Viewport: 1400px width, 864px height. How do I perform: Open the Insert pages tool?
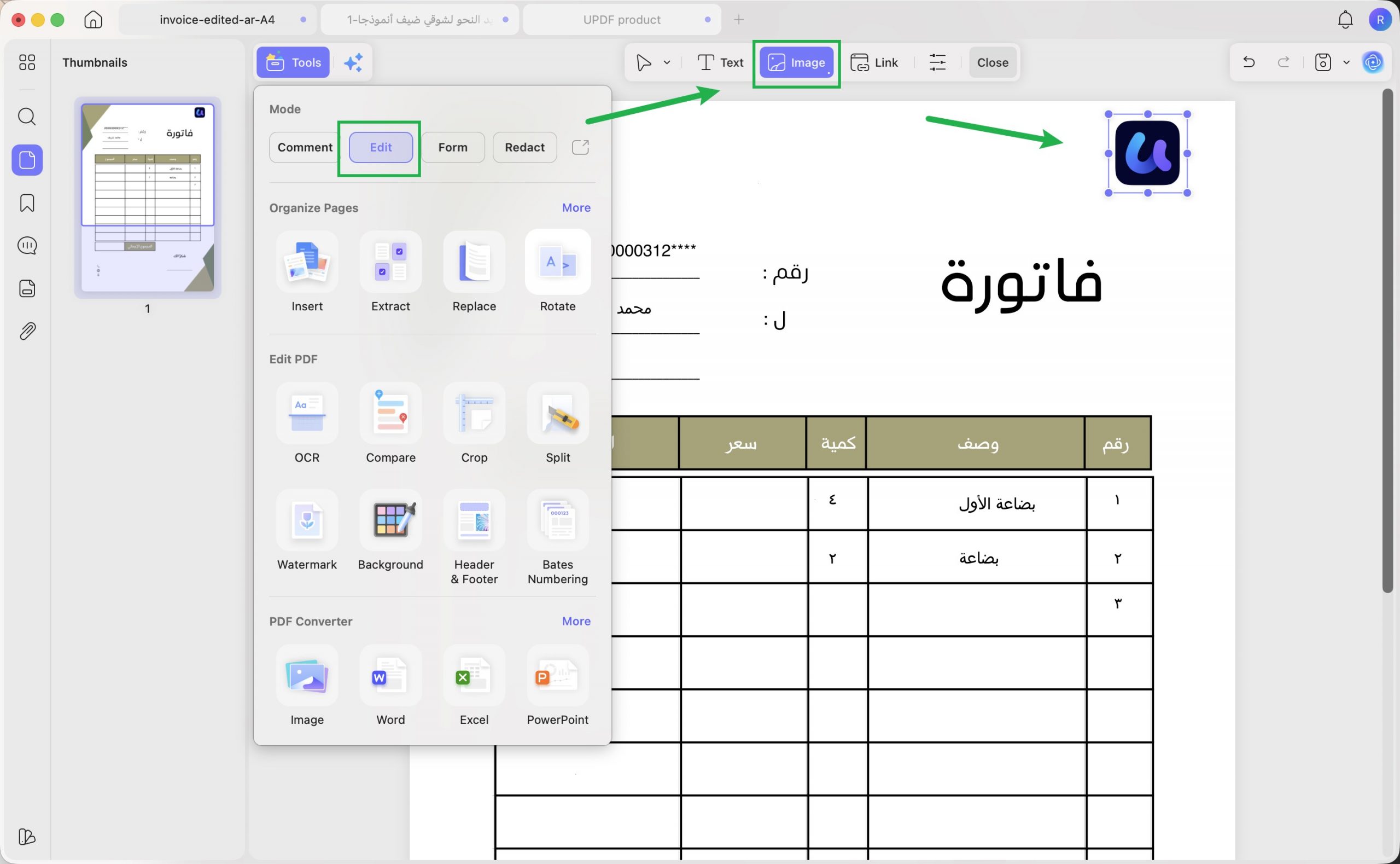tap(307, 272)
